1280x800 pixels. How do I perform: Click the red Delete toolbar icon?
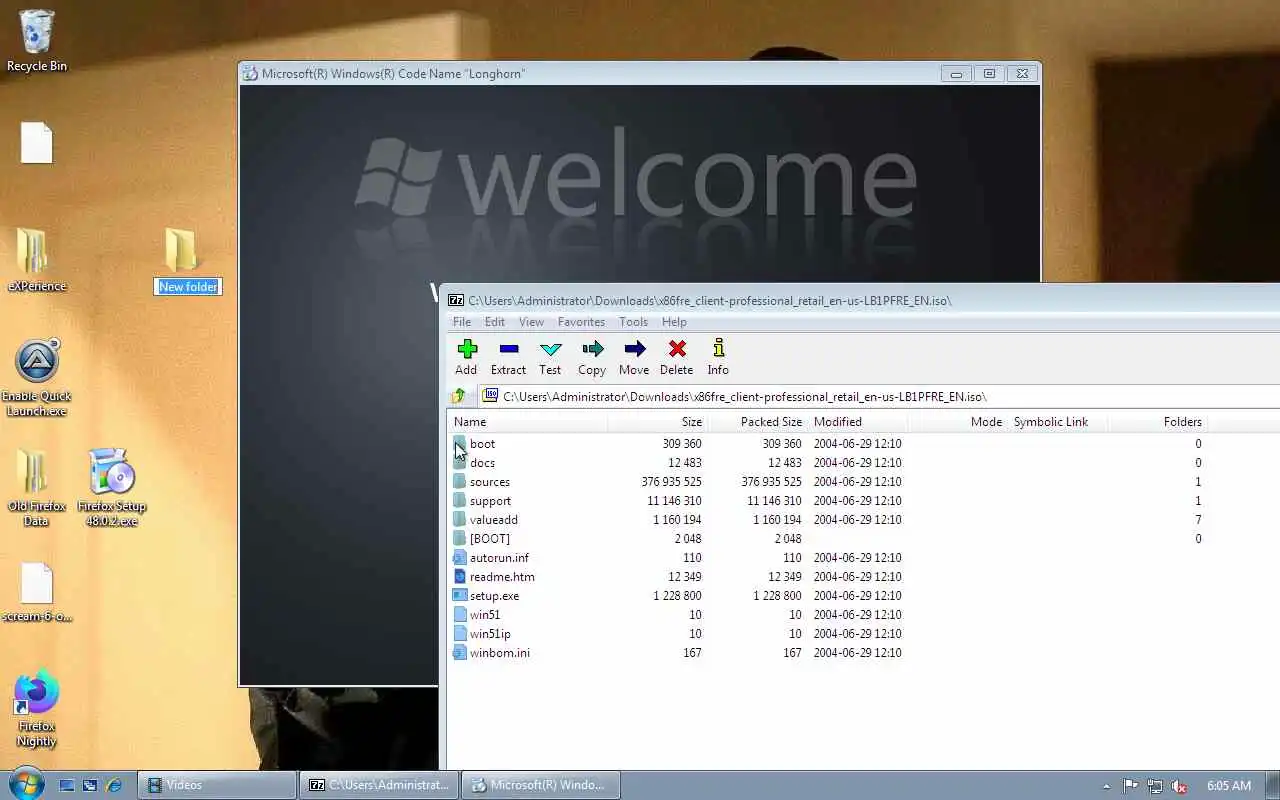click(x=676, y=357)
